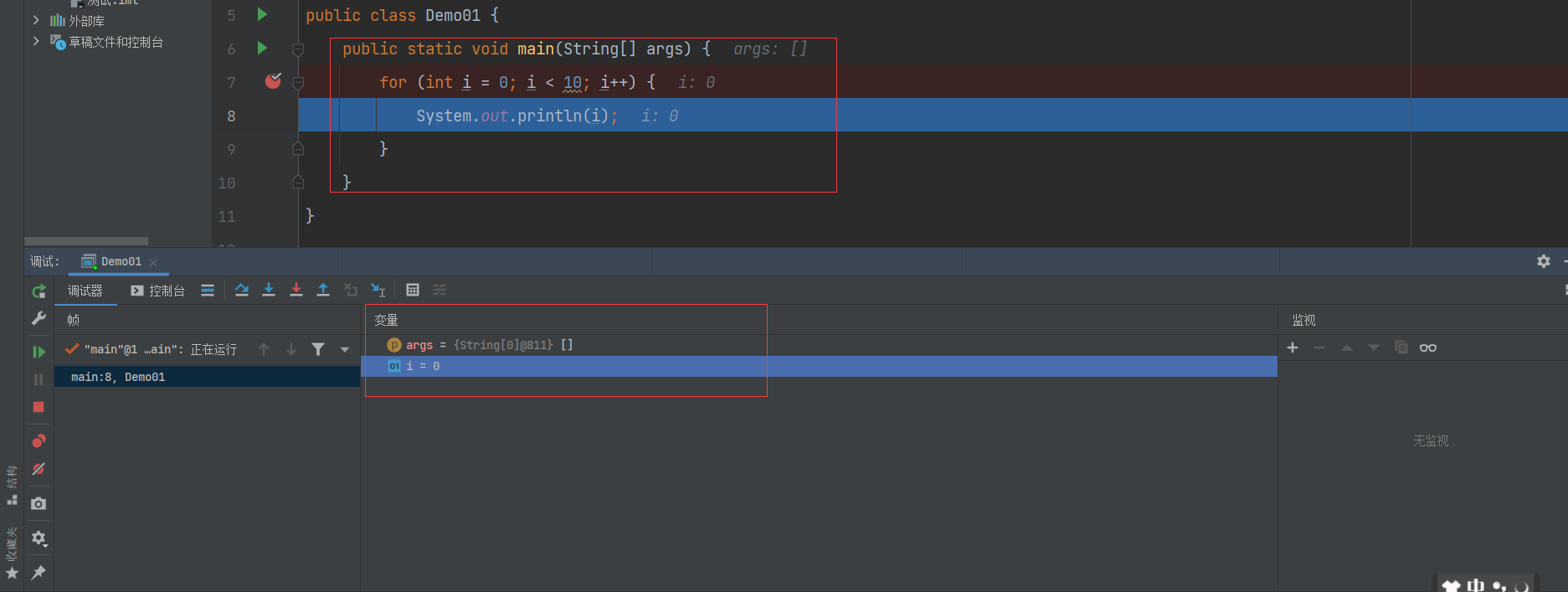The height and width of the screenshot is (592, 1568).
Task: Click Trace Current Stream Chain icon
Action: click(x=440, y=290)
